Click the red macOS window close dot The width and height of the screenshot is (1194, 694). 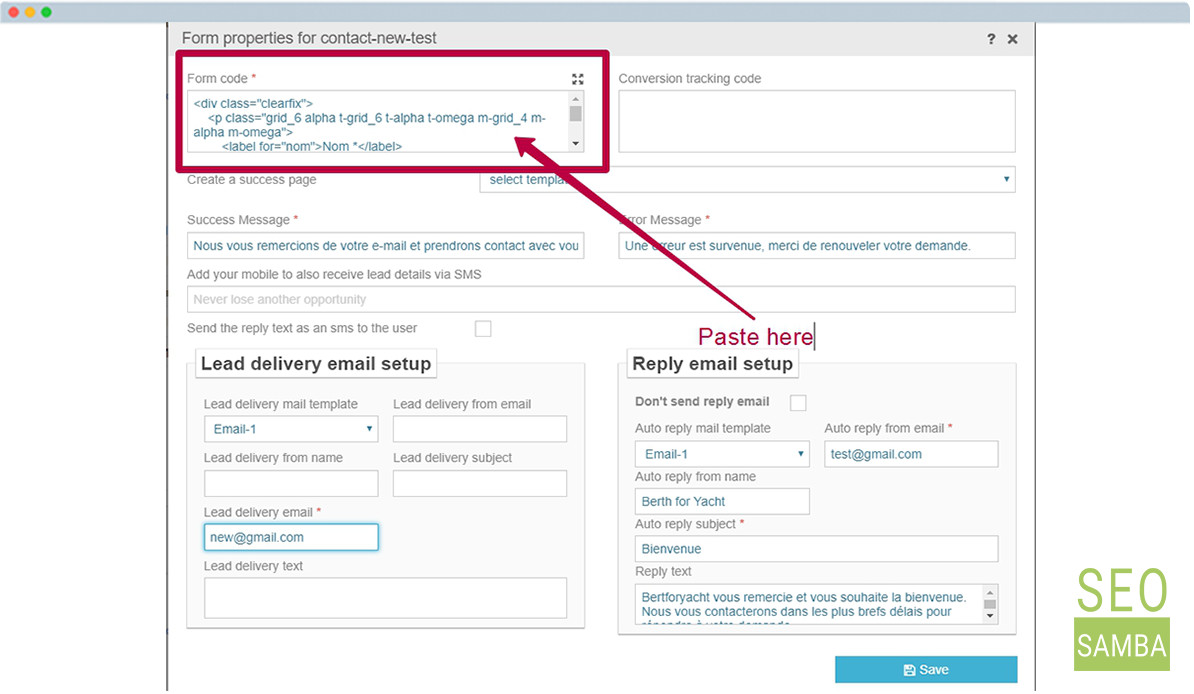14,12
